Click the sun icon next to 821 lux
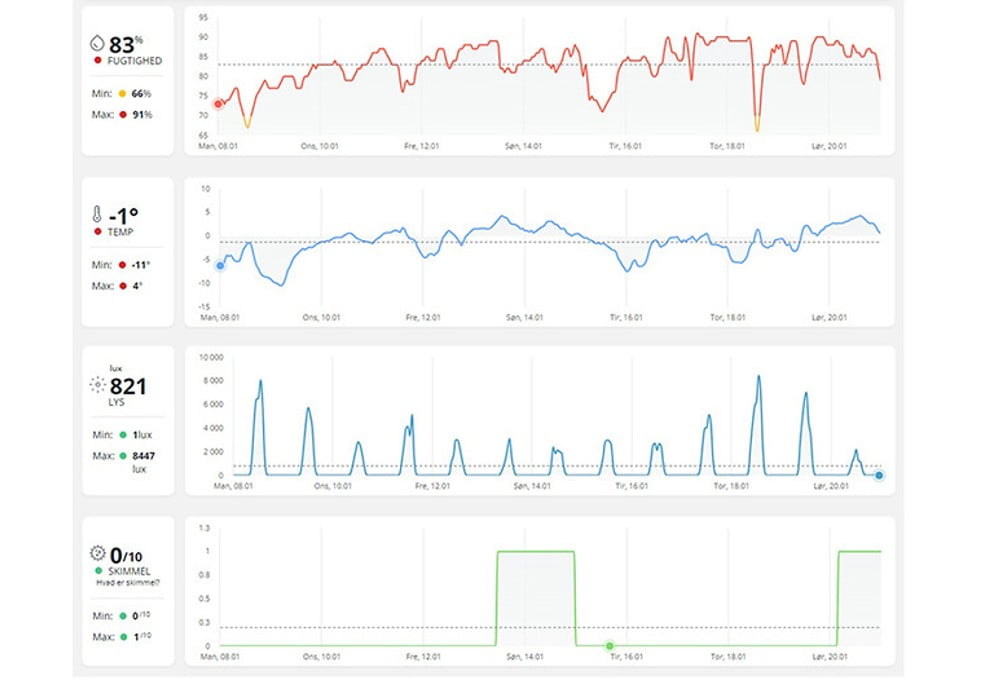Screen dimensions: 1000x684 [96, 385]
